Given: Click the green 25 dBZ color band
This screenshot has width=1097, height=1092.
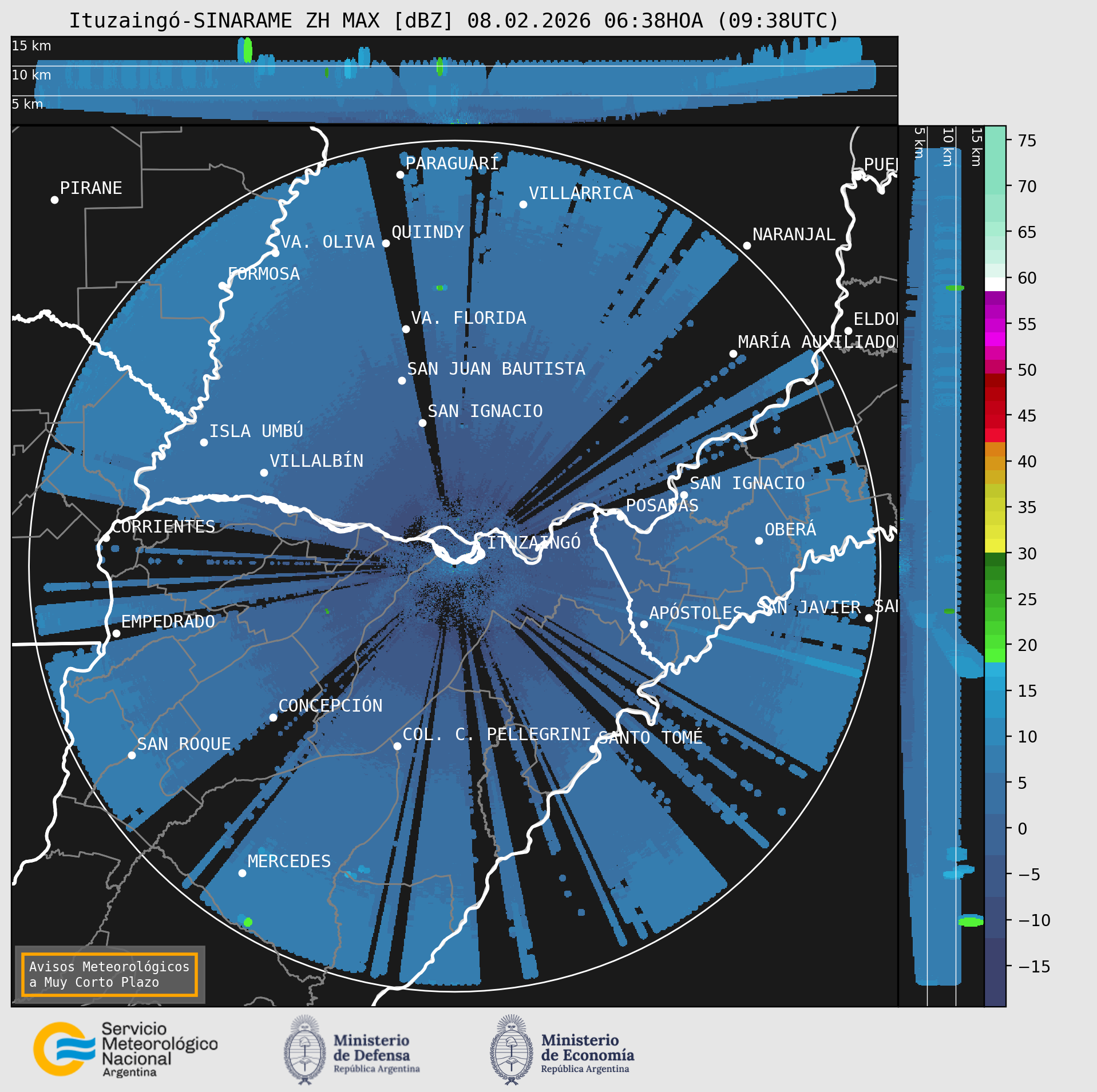Looking at the screenshot, I should point(995,600).
